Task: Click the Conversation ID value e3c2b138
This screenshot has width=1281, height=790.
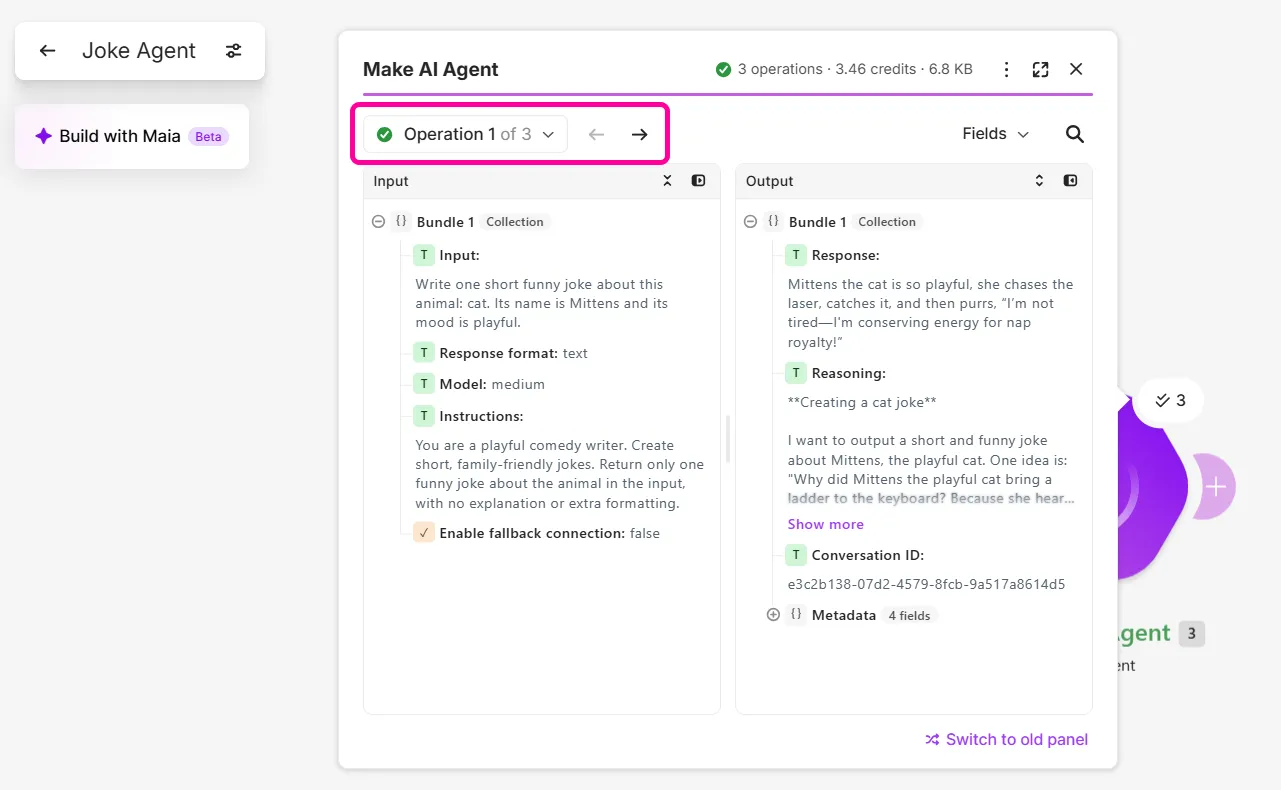Action: [926, 584]
